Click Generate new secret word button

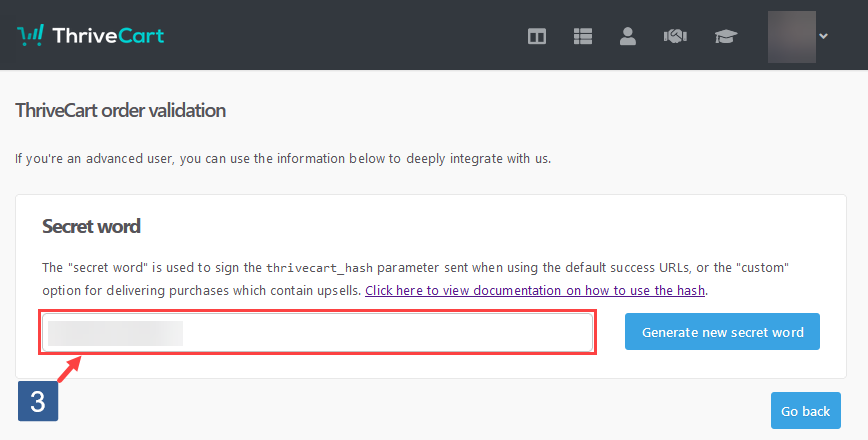click(722, 332)
